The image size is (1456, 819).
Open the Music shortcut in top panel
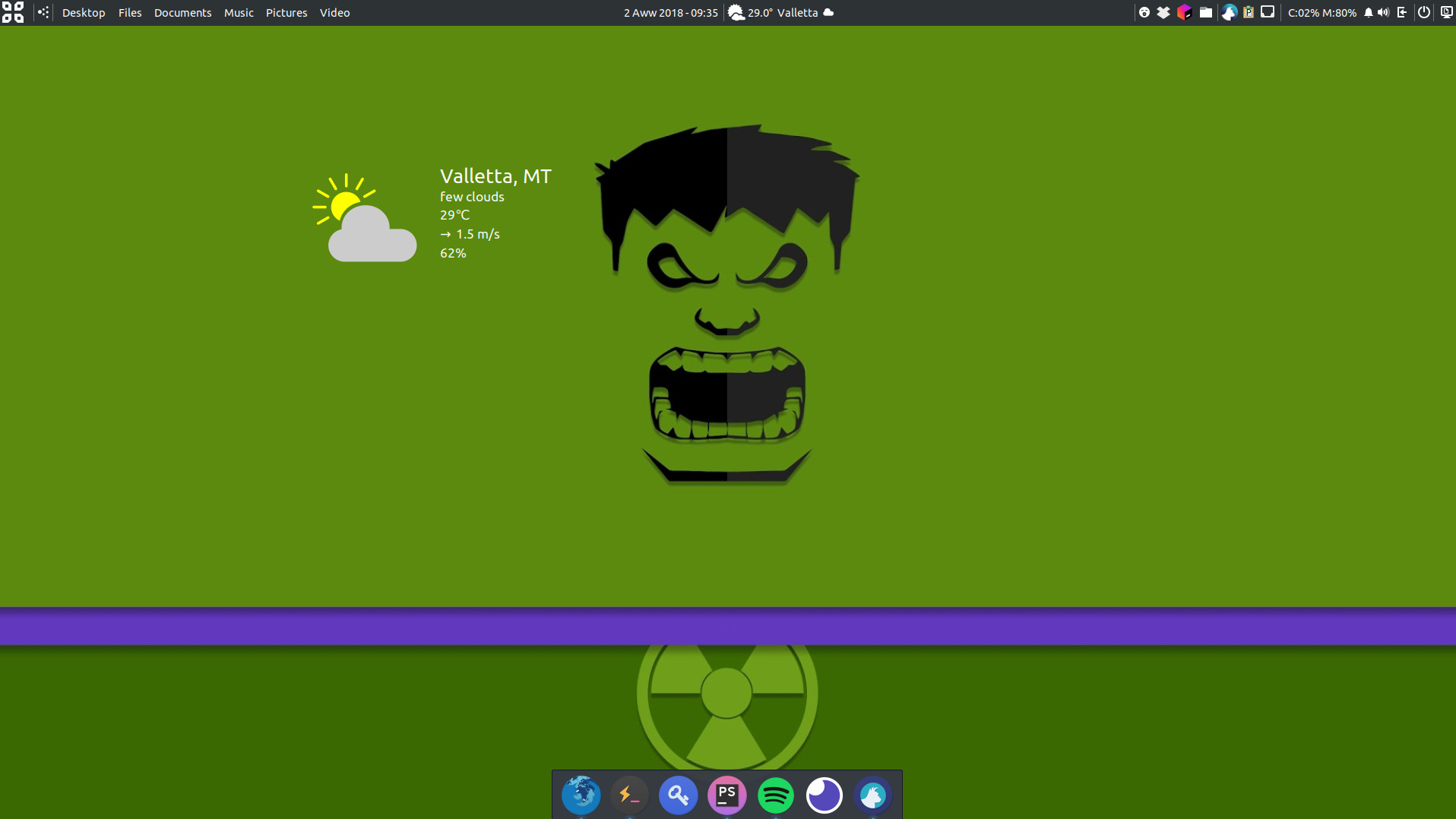click(x=239, y=13)
